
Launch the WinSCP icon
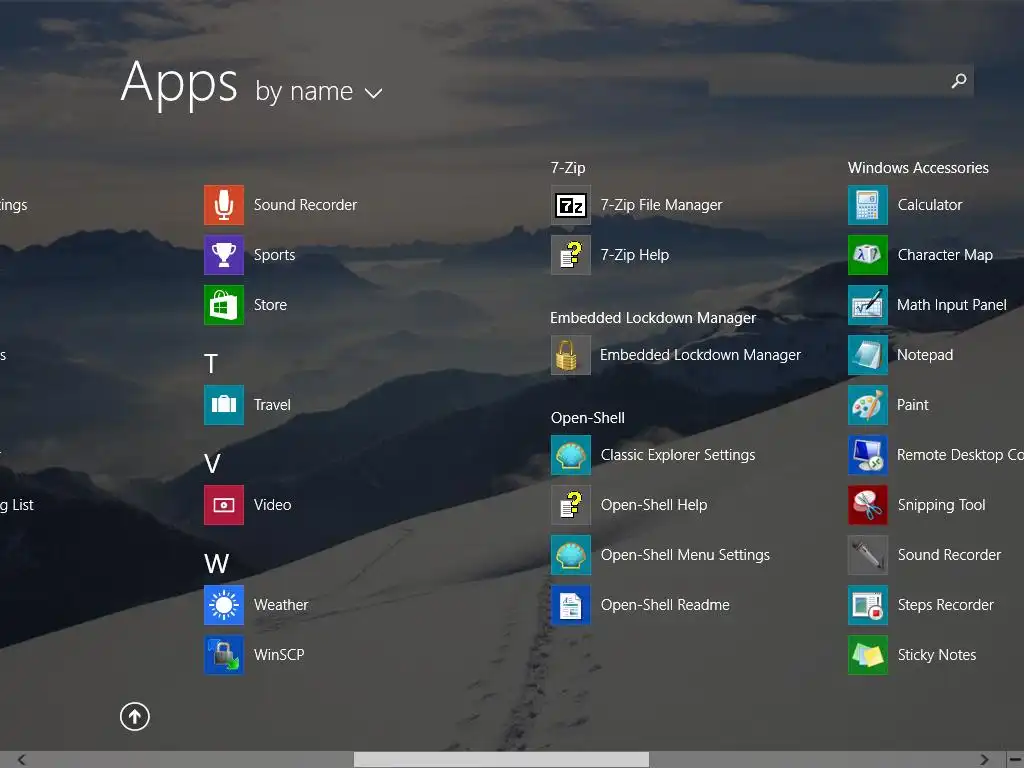click(x=223, y=654)
